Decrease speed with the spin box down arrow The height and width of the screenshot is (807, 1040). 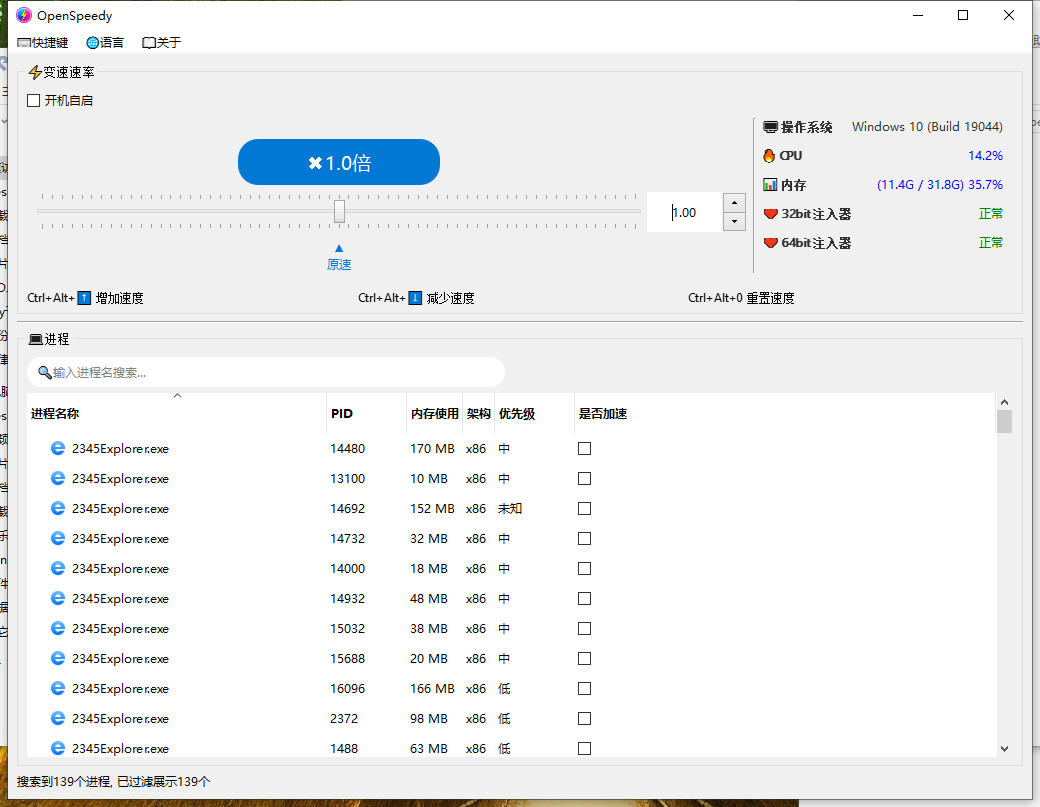tap(734, 221)
